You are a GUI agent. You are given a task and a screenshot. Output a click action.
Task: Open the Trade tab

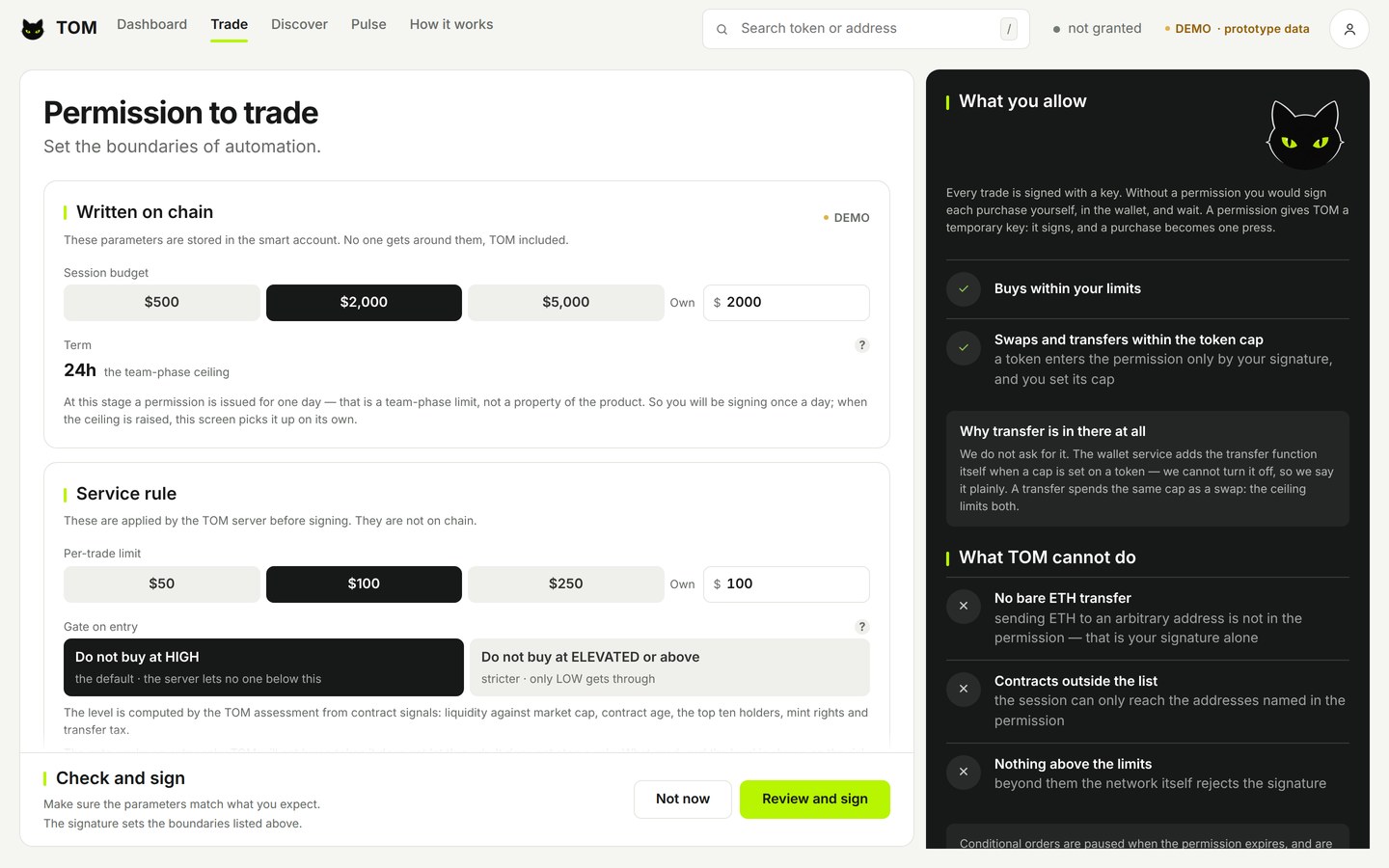point(230,25)
